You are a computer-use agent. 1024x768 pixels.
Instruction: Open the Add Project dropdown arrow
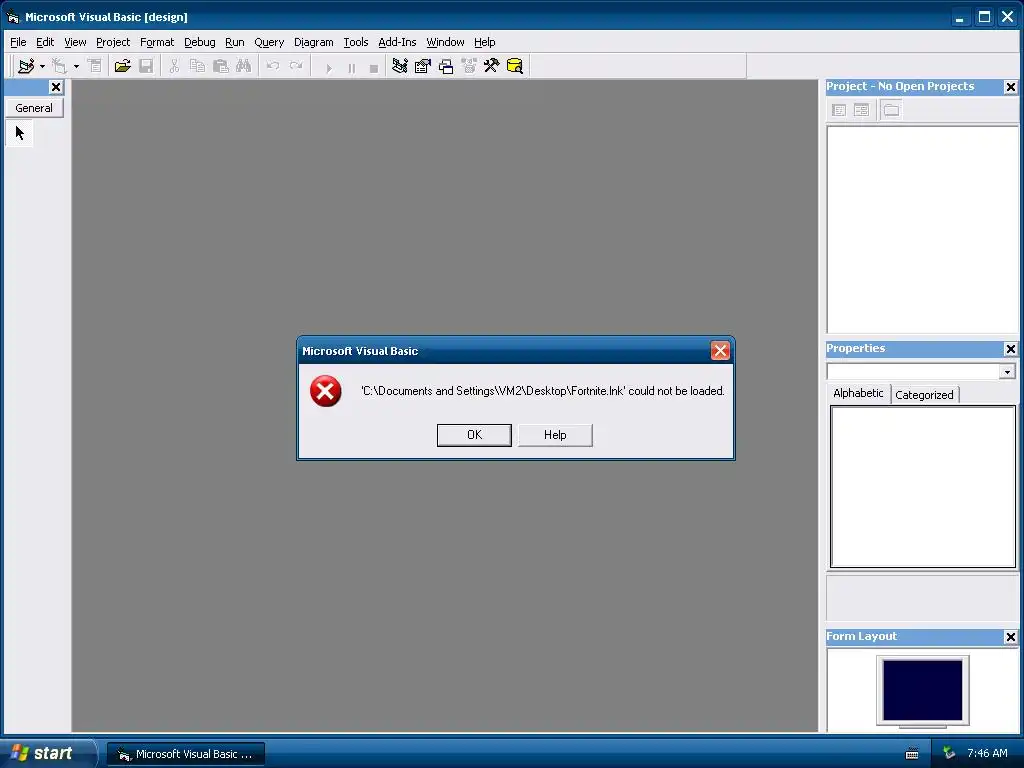point(42,66)
